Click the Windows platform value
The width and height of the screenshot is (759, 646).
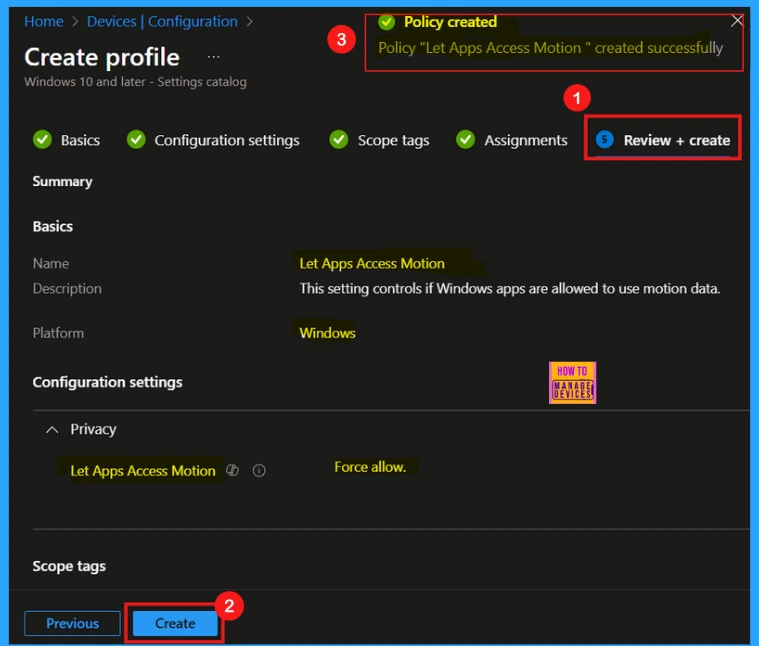point(327,333)
